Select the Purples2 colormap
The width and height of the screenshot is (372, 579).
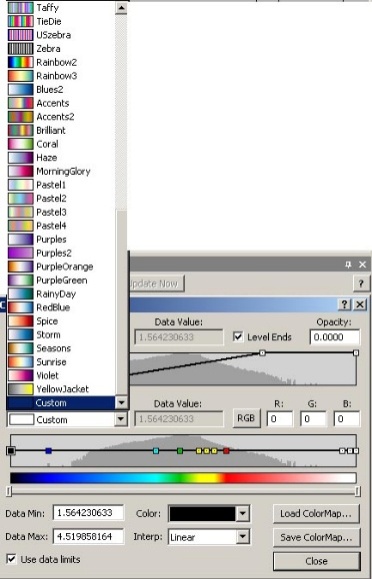click(61, 253)
